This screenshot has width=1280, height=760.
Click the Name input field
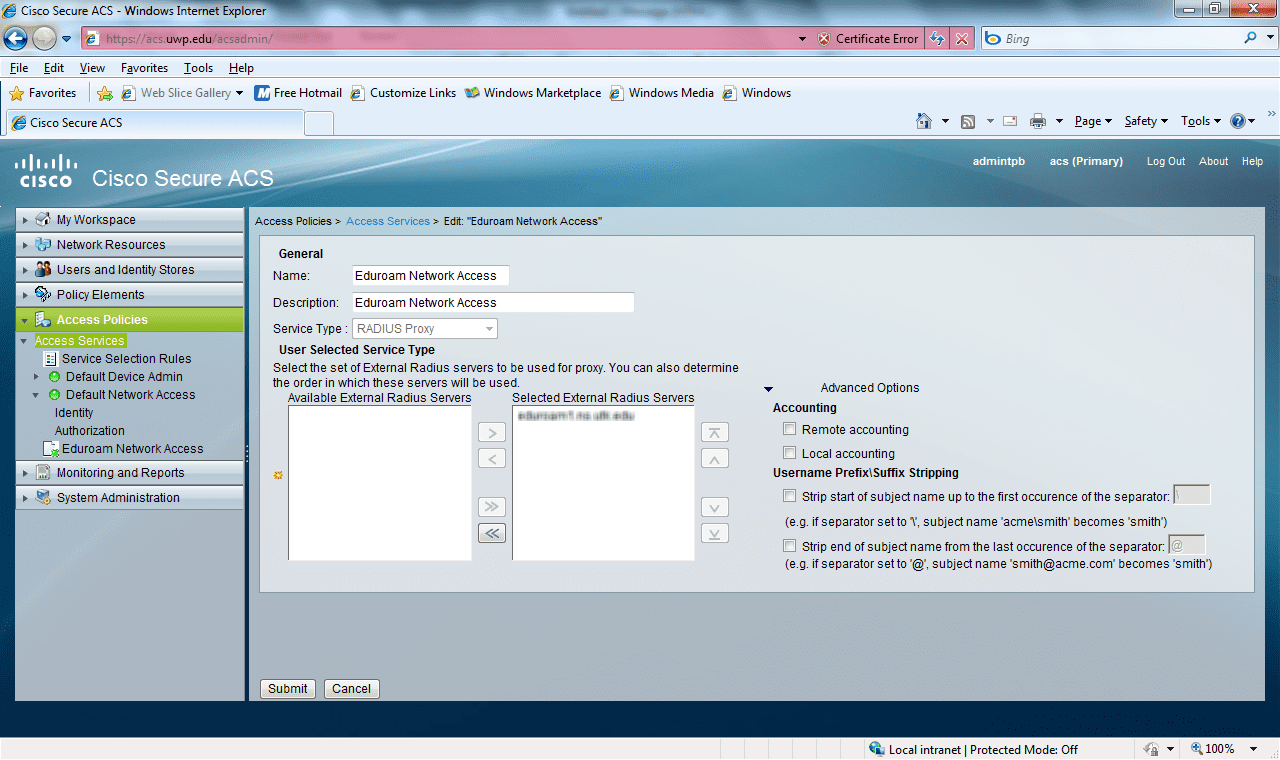tap(431, 276)
